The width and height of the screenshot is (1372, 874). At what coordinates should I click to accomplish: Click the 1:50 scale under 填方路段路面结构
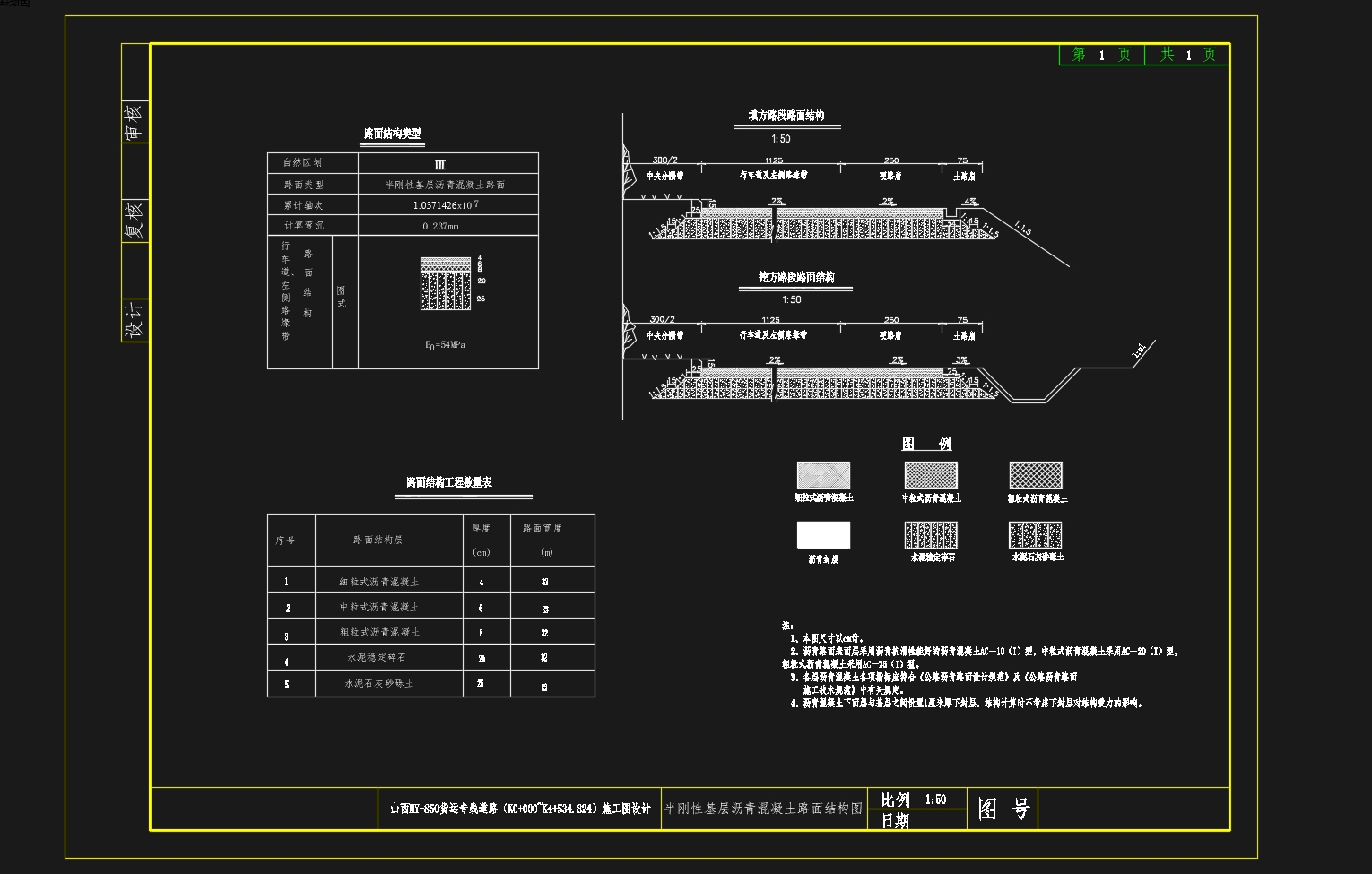(x=781, y=139)
